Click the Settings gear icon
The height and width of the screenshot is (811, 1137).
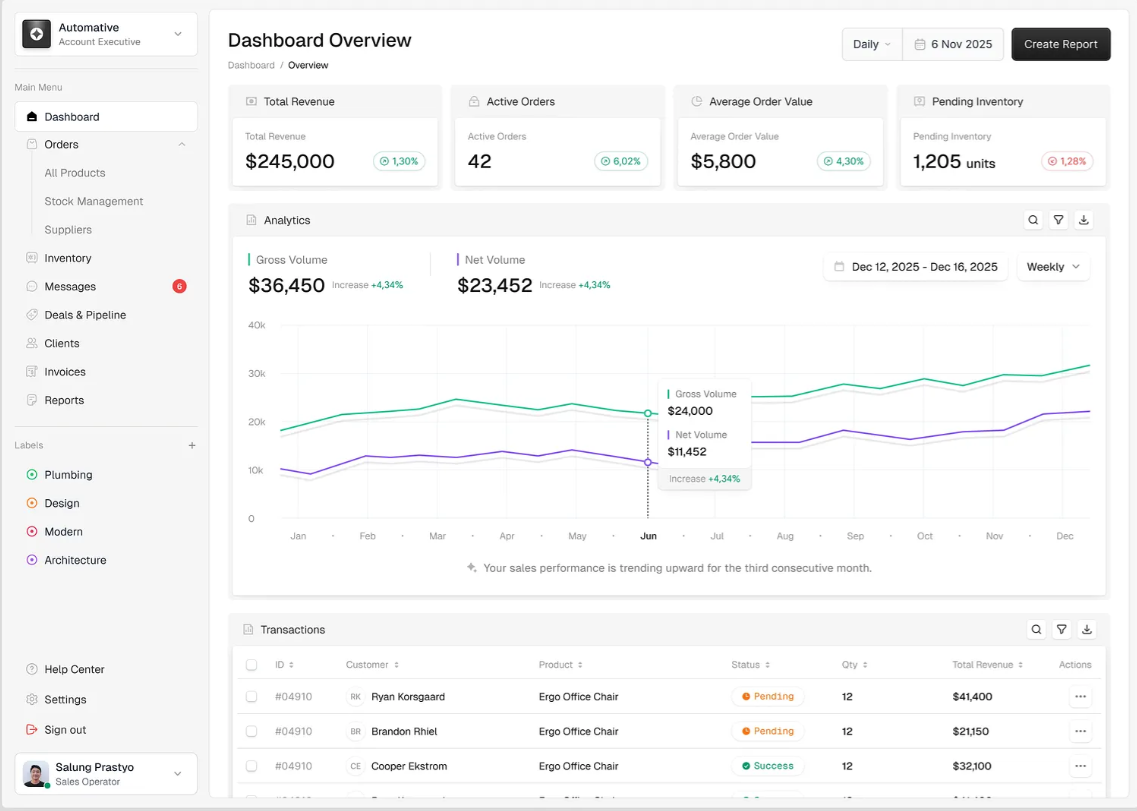[x=32, y=699]
